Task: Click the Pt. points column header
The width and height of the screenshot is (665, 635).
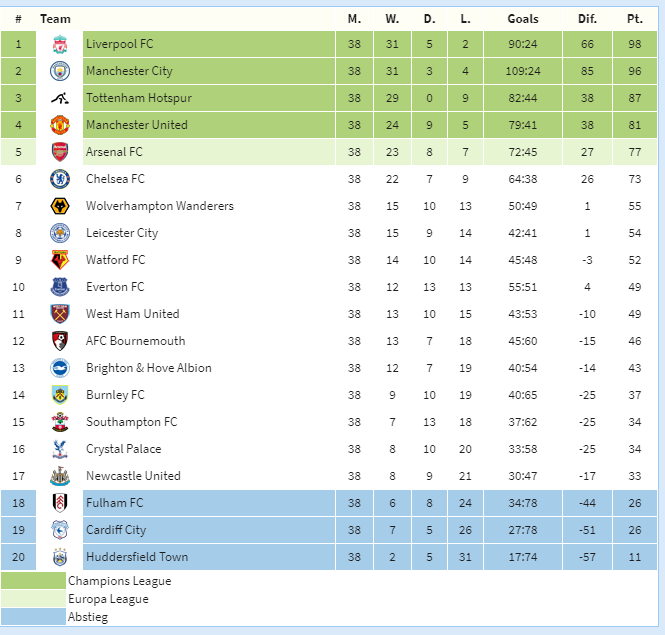Action: [x=634, y=19]
